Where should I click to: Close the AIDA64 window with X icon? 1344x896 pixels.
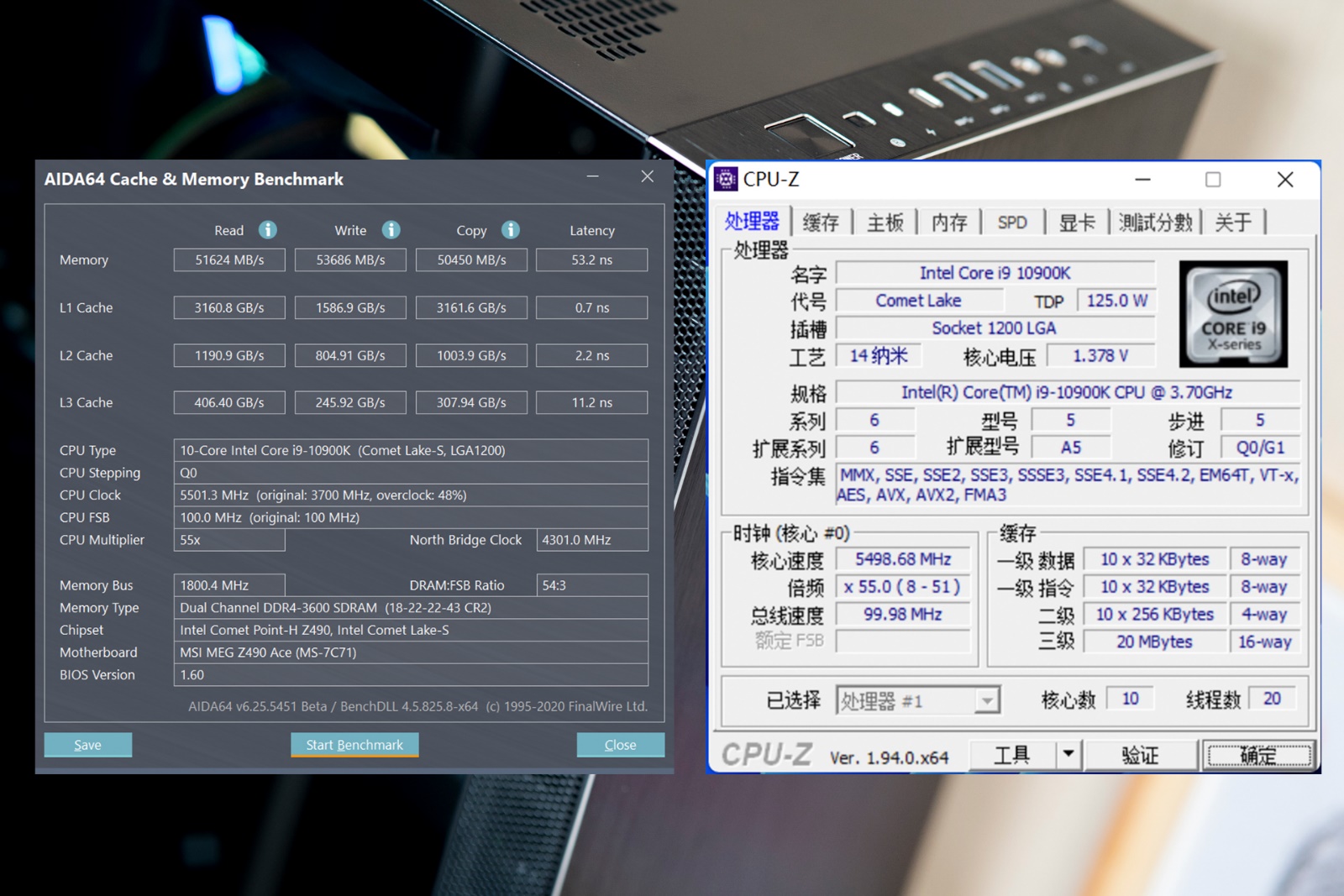coord(647,176)
